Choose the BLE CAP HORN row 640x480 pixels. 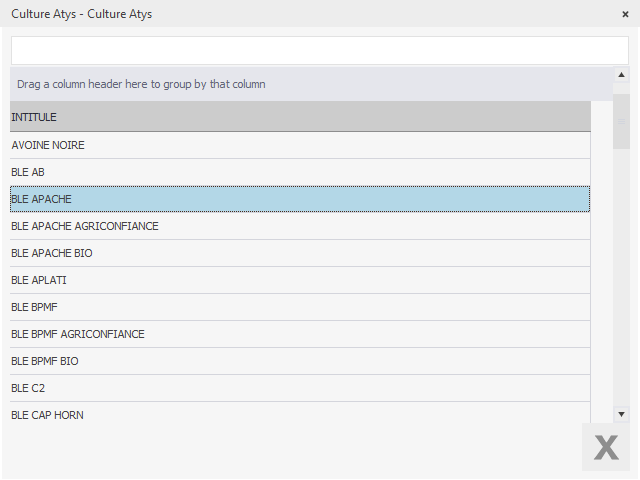[300, 414]
